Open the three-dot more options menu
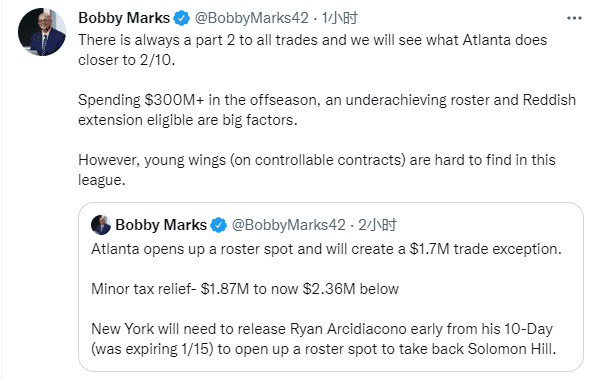Image resolution: width=596 pixels, height=381 pixels. [574, 18]
